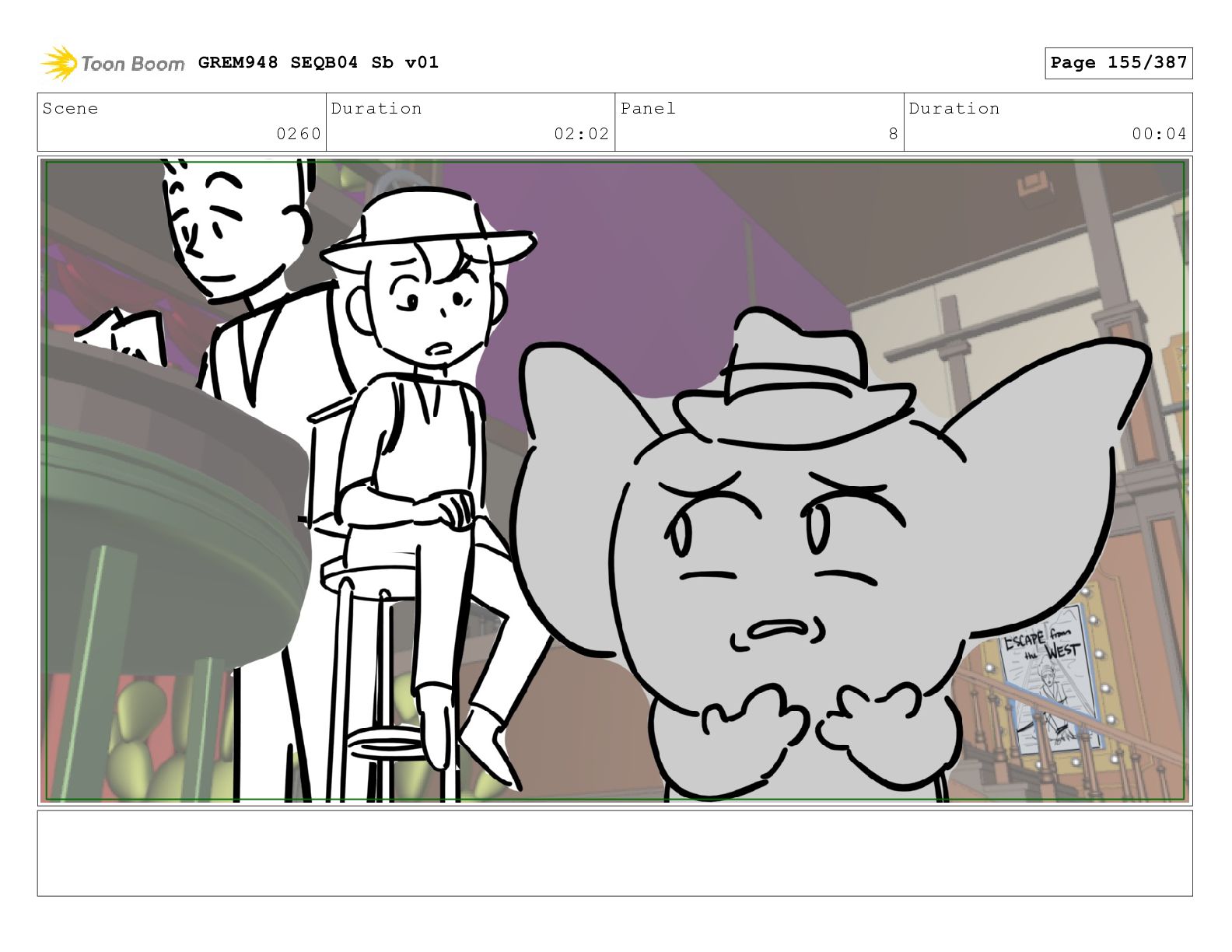
Task: Click the Duration label beside the Scene cell
Action: tap(376, 108)
